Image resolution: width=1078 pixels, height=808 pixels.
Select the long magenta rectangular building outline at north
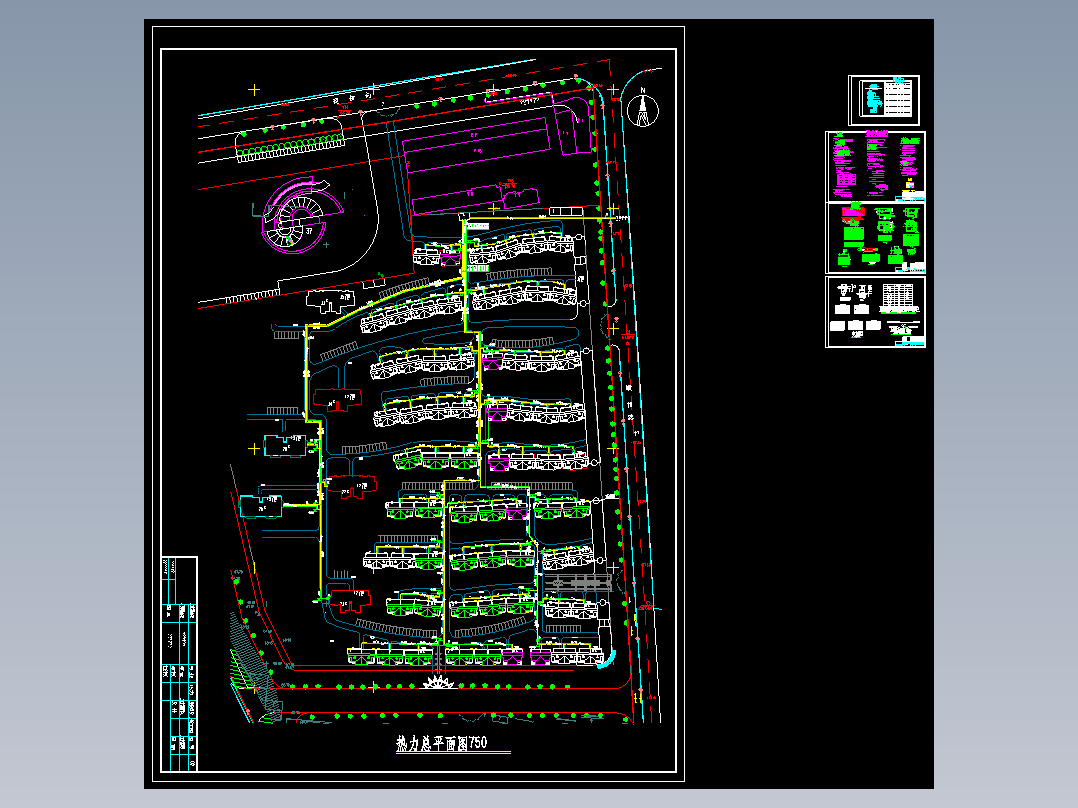(x=476, y=145)
